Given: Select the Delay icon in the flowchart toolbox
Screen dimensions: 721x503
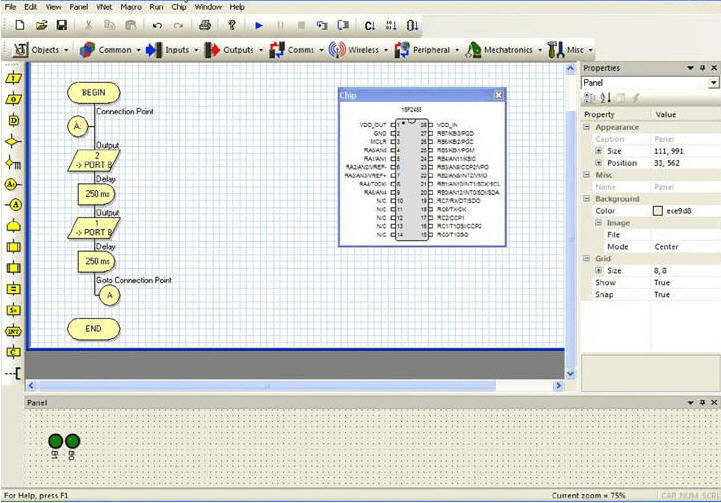Looking at the screenshot, I should pyautogui.click(x=13, y=120).
